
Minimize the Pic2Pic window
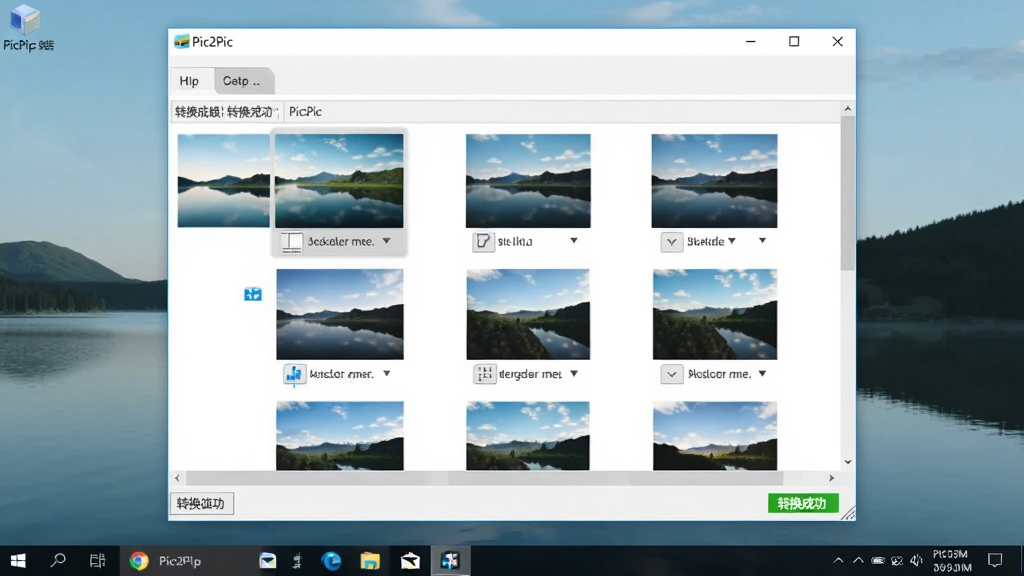(x=751, y=42)
